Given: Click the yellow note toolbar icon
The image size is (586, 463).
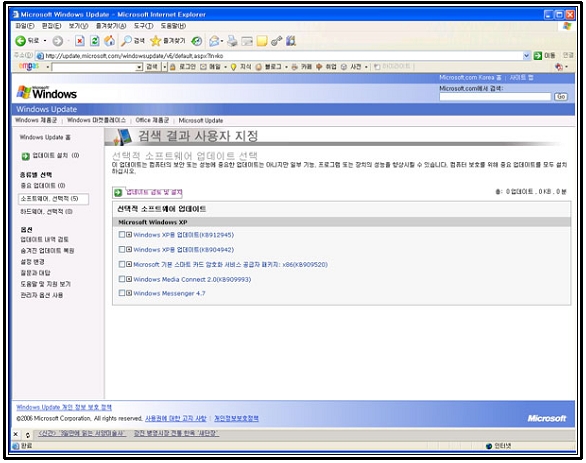Looking at the screenshot, I should coord(262,41).
